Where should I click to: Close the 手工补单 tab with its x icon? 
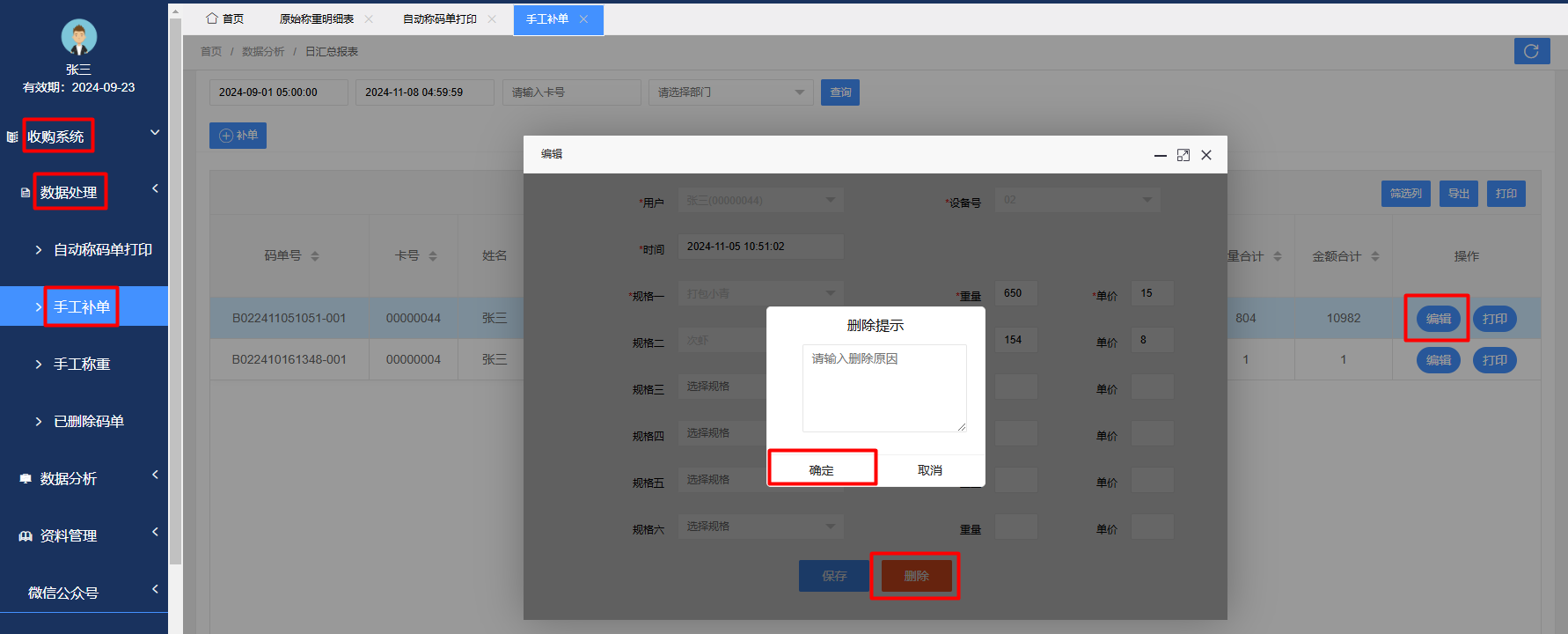coord(583,19)
